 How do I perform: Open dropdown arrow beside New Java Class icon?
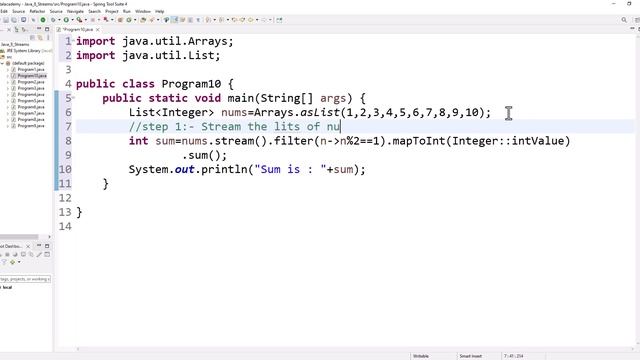point(135,20)
